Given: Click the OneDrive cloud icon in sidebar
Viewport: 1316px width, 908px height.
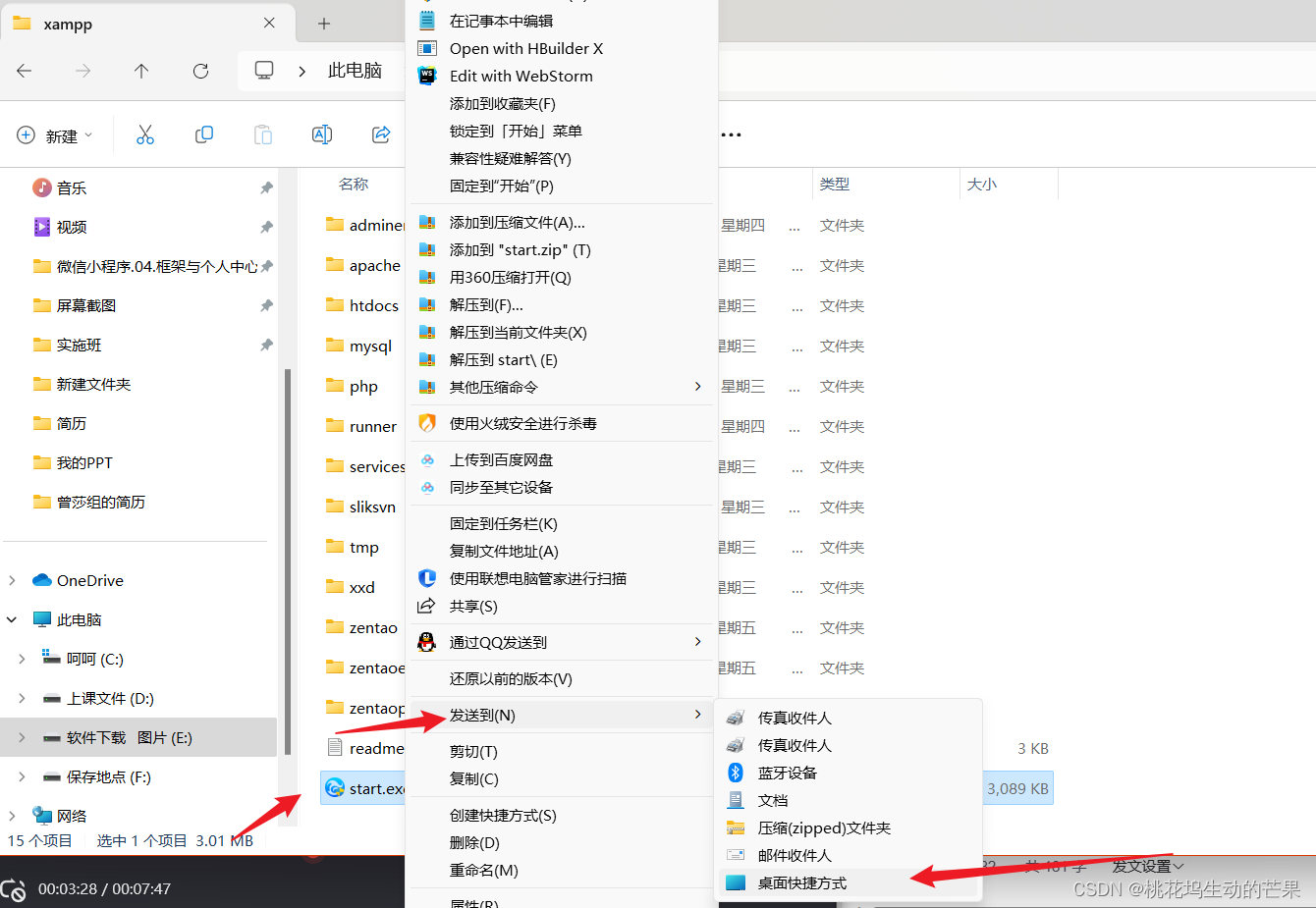Looking at the screenshot, I should point(42,580).
